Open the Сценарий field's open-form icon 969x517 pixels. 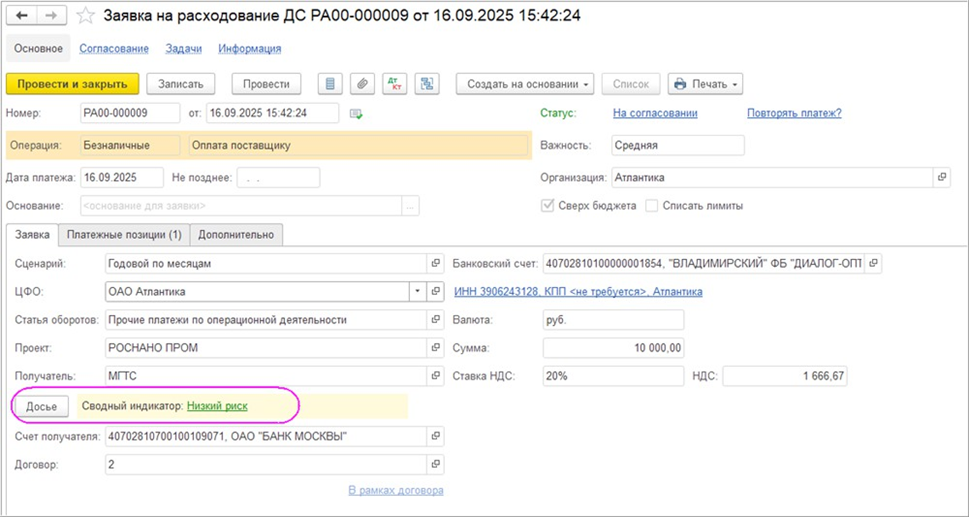coord(436,264)
